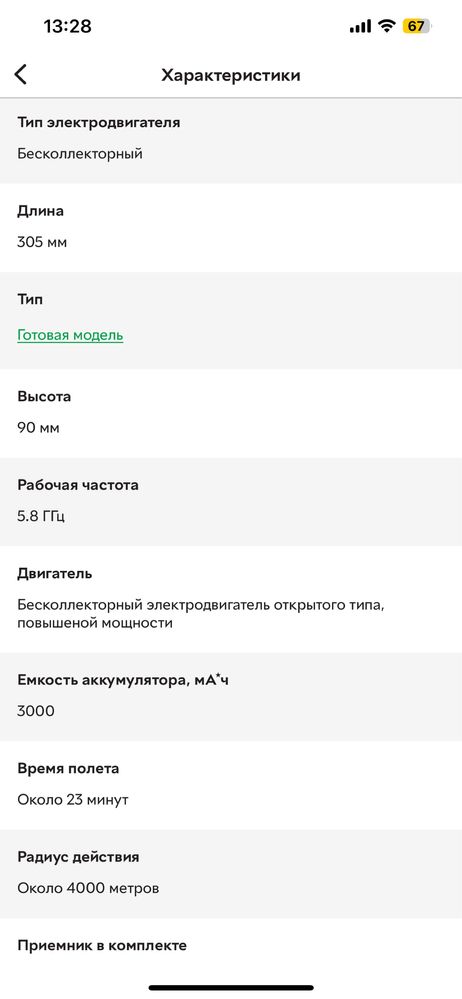Tap the Высота 90 мм row
The image size is (462, 999).
coord(231,413)
